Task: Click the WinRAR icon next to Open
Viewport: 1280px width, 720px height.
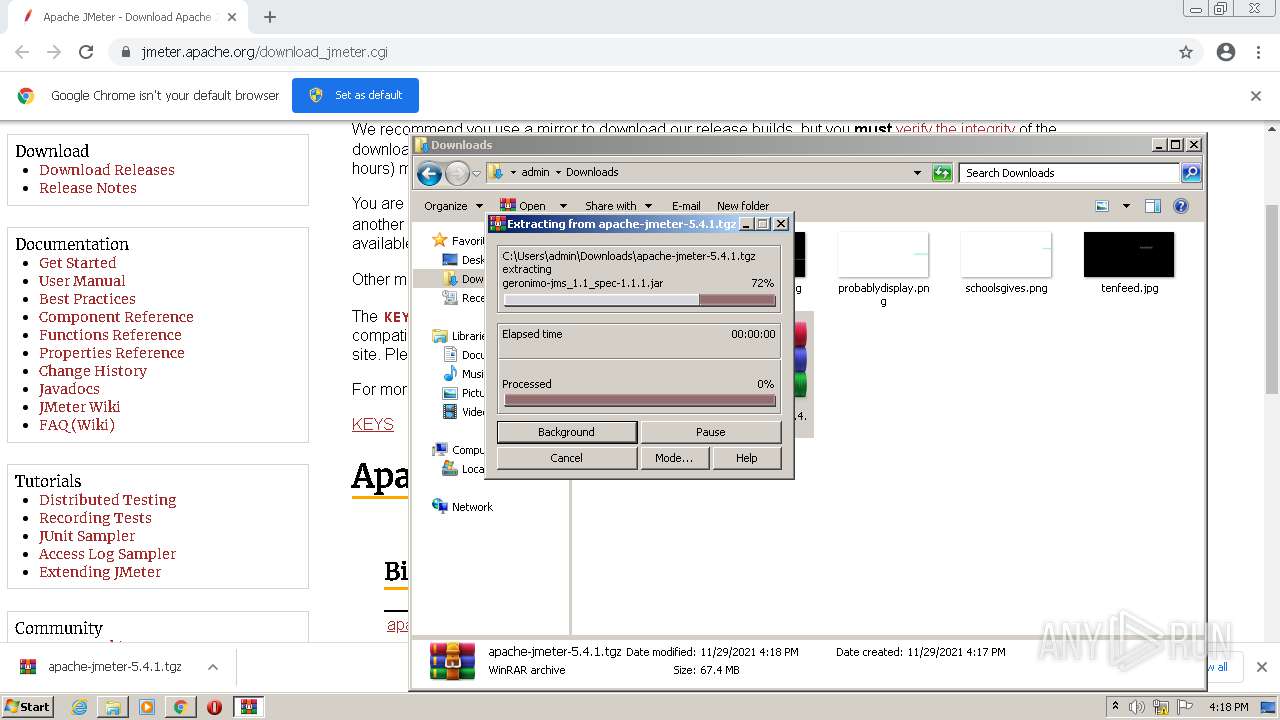Action: tap(508, 206)
